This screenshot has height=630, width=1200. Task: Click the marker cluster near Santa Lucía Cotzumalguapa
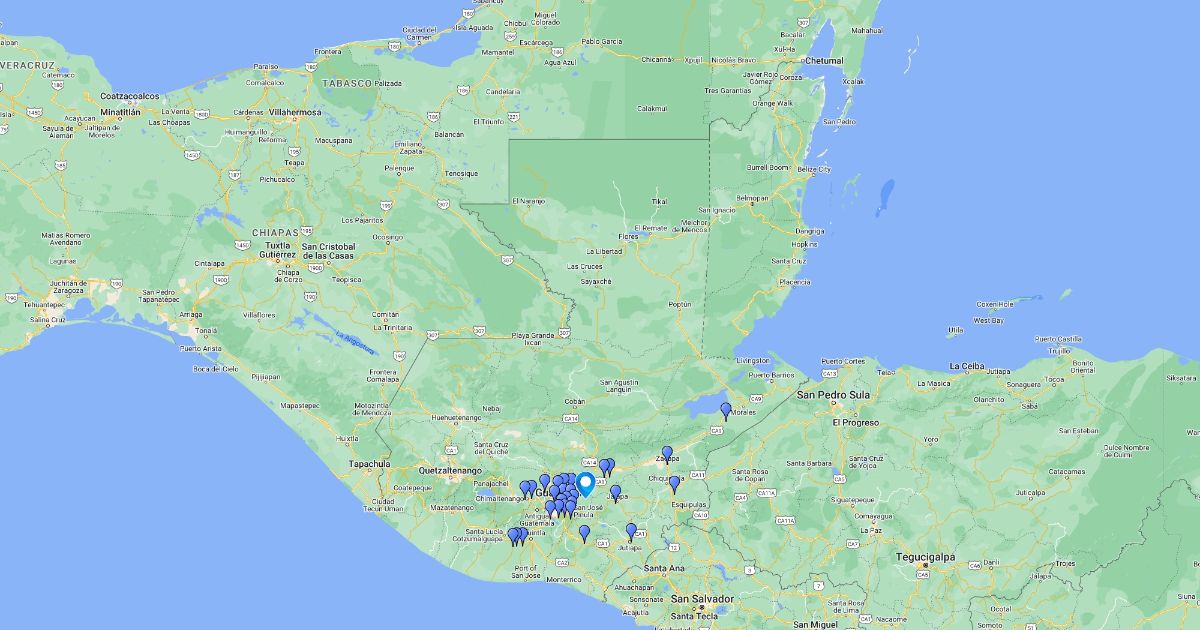516,536
